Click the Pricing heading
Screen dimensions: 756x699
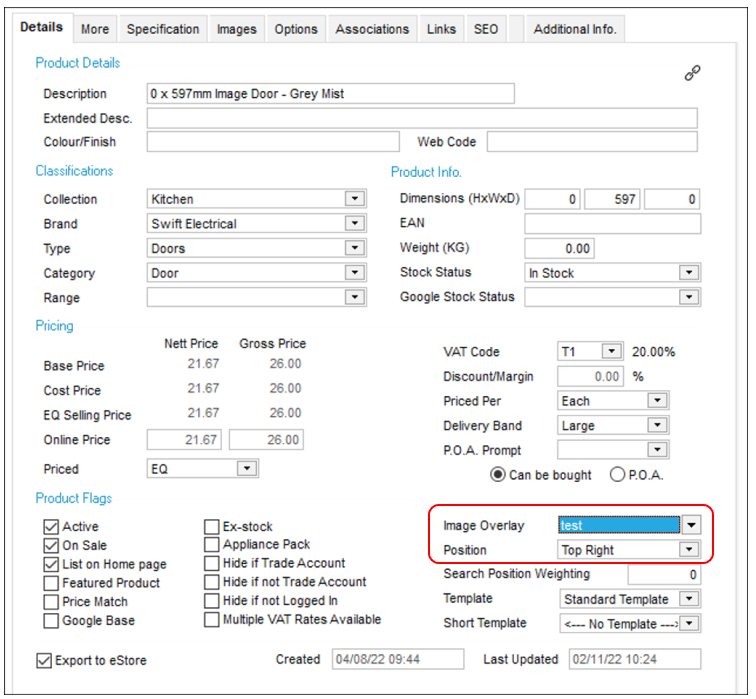tap(54, 326)
